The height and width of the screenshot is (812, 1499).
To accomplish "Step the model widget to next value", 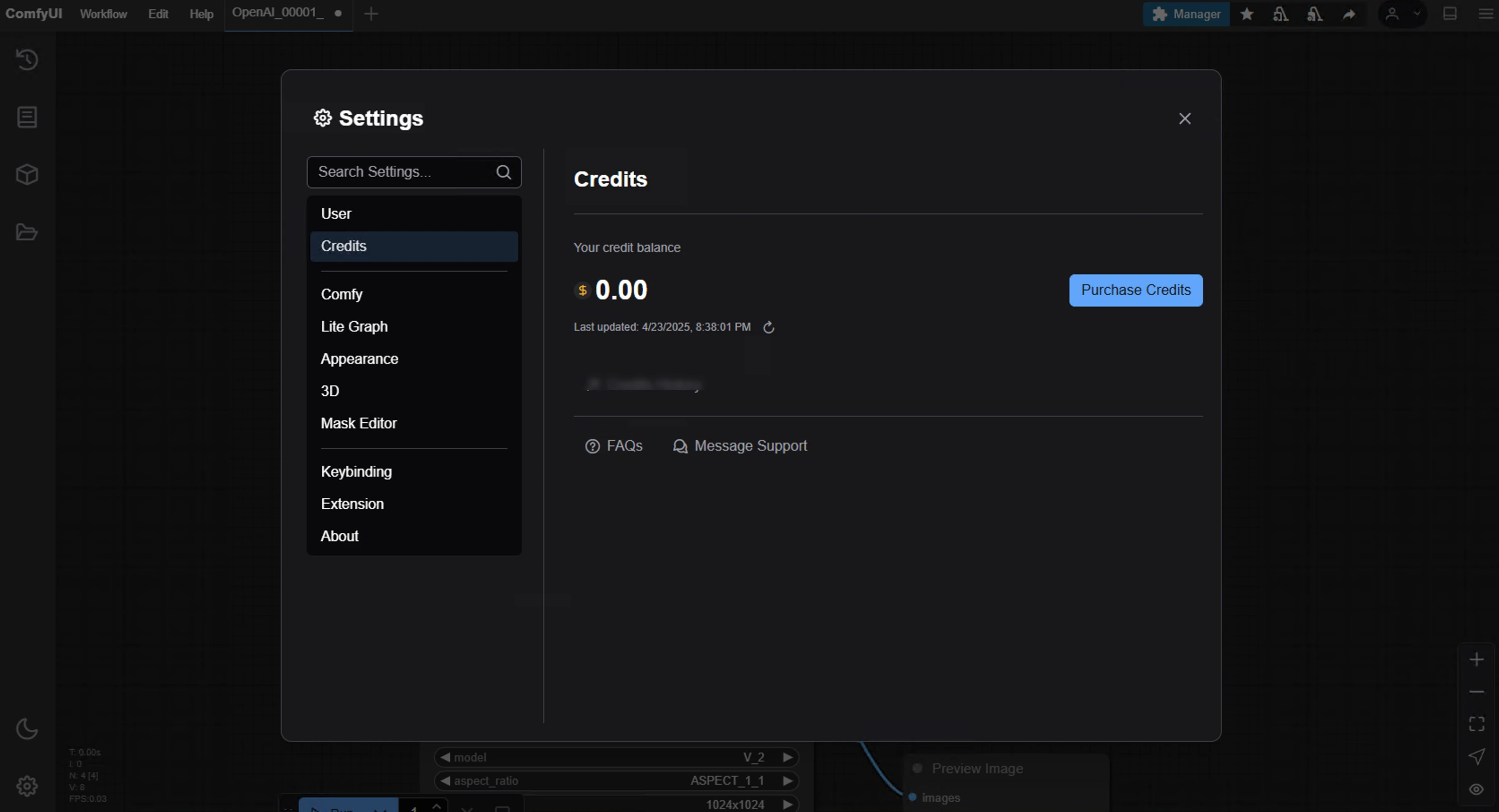I will pos(788,757).
